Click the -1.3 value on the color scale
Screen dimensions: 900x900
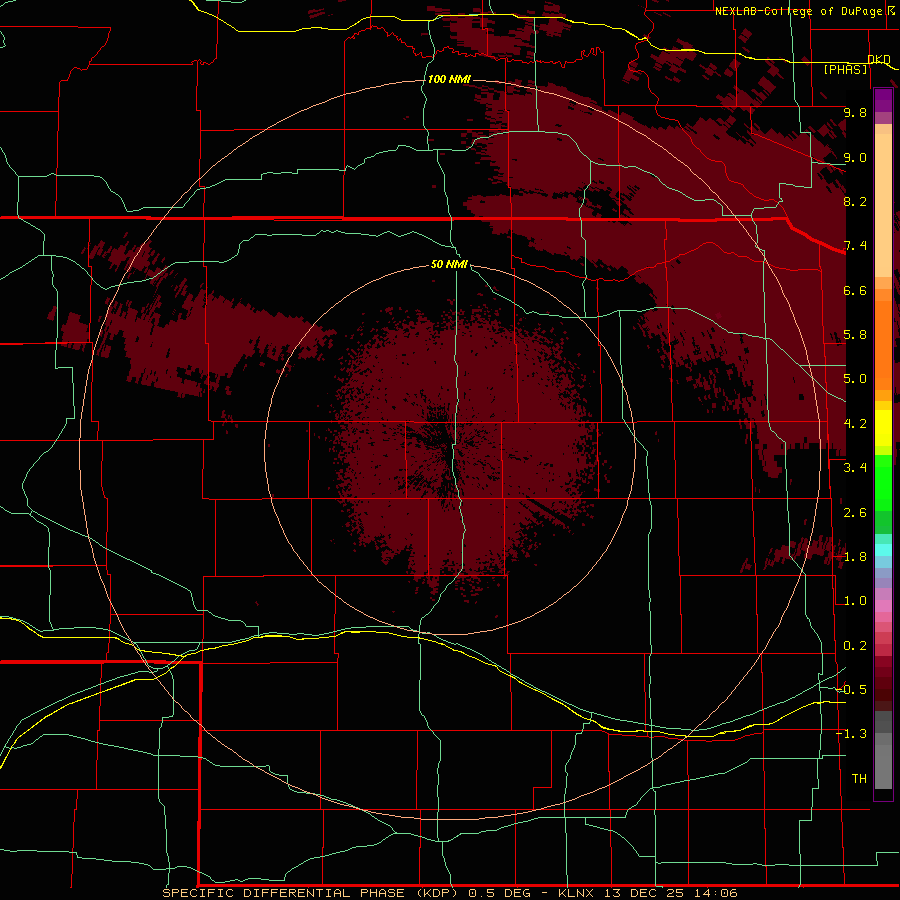click(x=852, y=734)
